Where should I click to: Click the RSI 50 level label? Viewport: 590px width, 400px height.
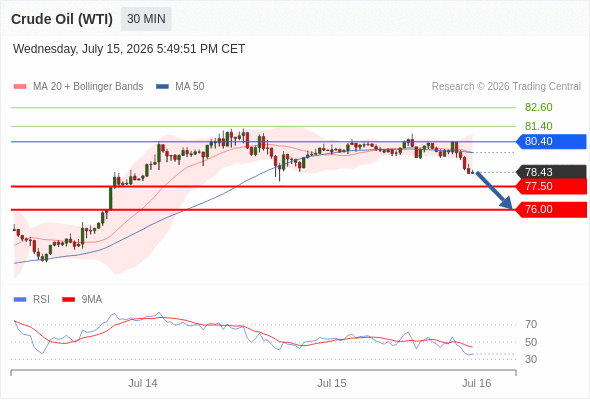point(531,342)
